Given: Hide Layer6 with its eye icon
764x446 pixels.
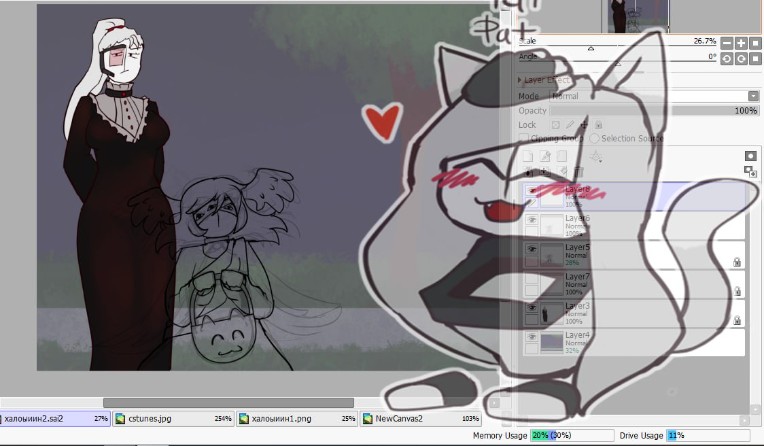Looking at the screenshot, I should 532,220.
